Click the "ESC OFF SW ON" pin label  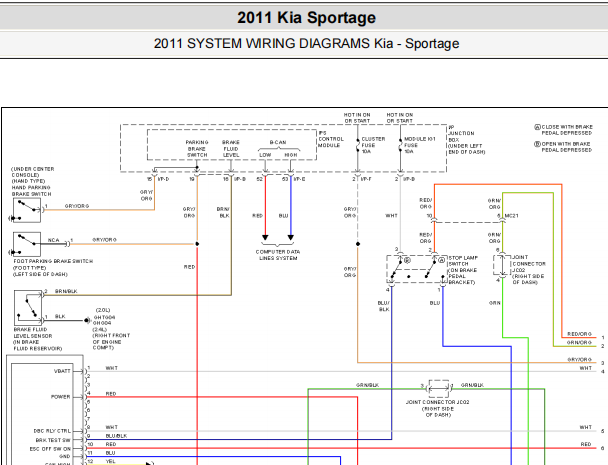(x=50, y=449)
